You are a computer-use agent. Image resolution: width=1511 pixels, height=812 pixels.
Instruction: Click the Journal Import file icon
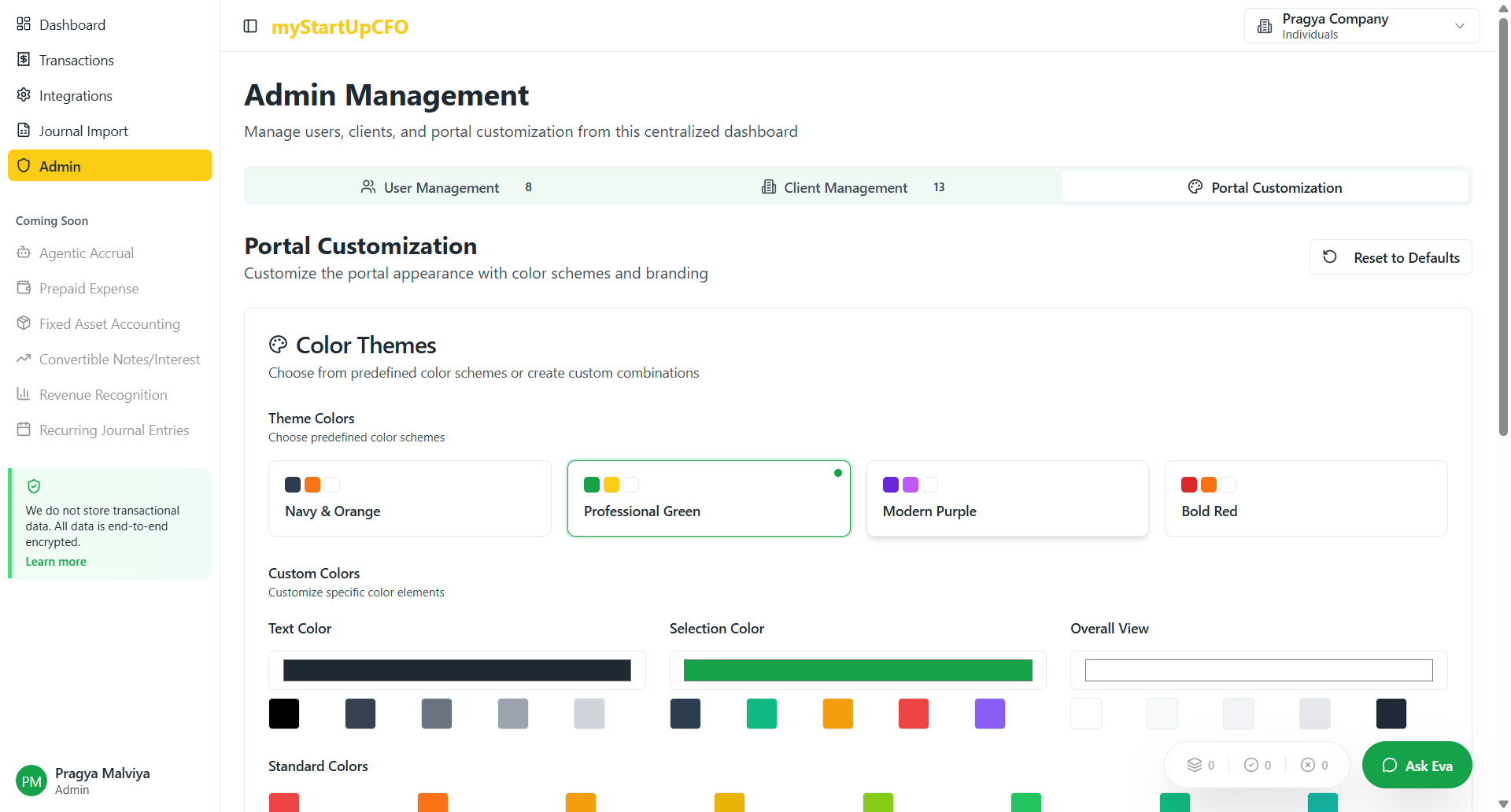tap(24, 131)
